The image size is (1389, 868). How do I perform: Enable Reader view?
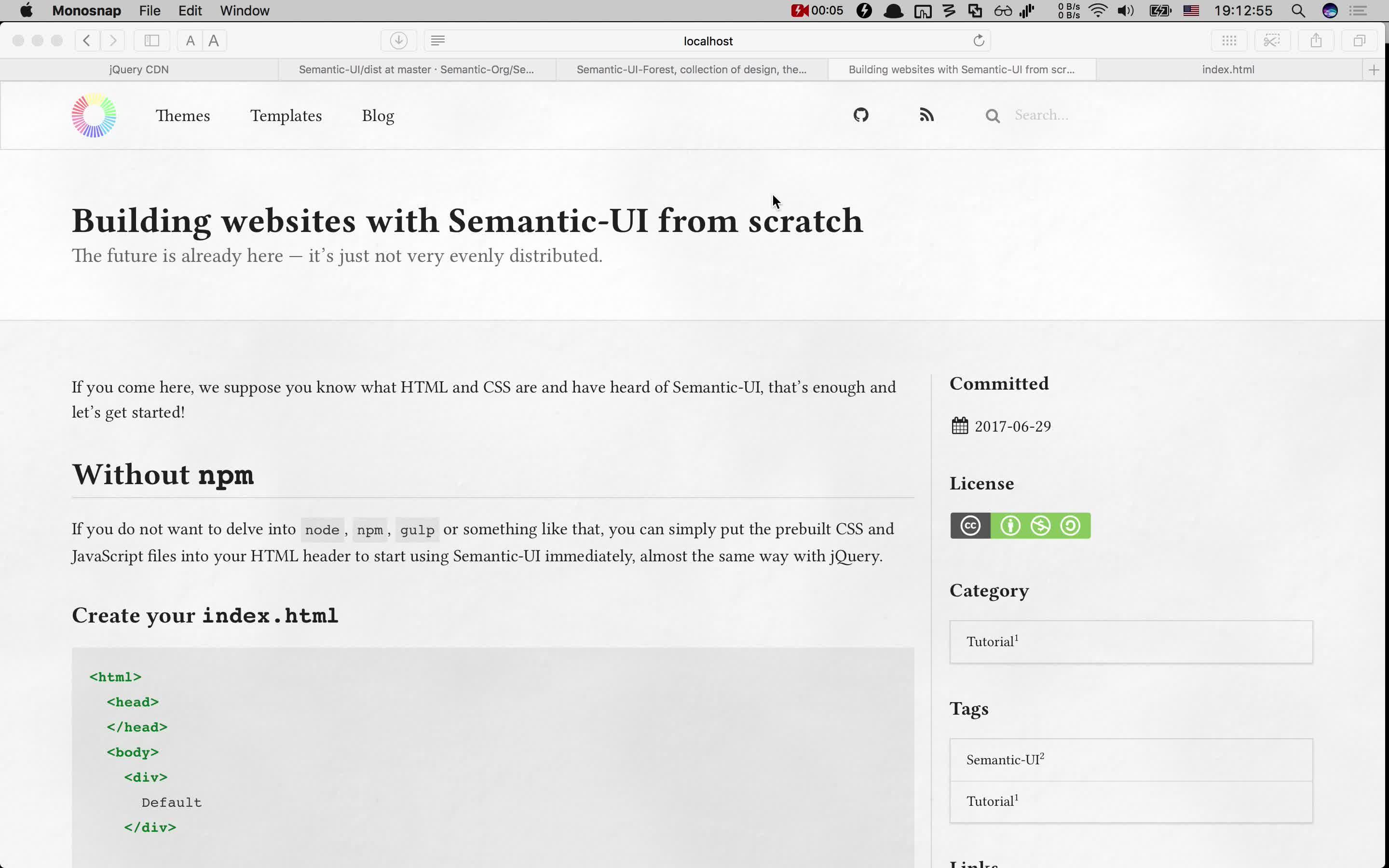(x=437, y=40)
